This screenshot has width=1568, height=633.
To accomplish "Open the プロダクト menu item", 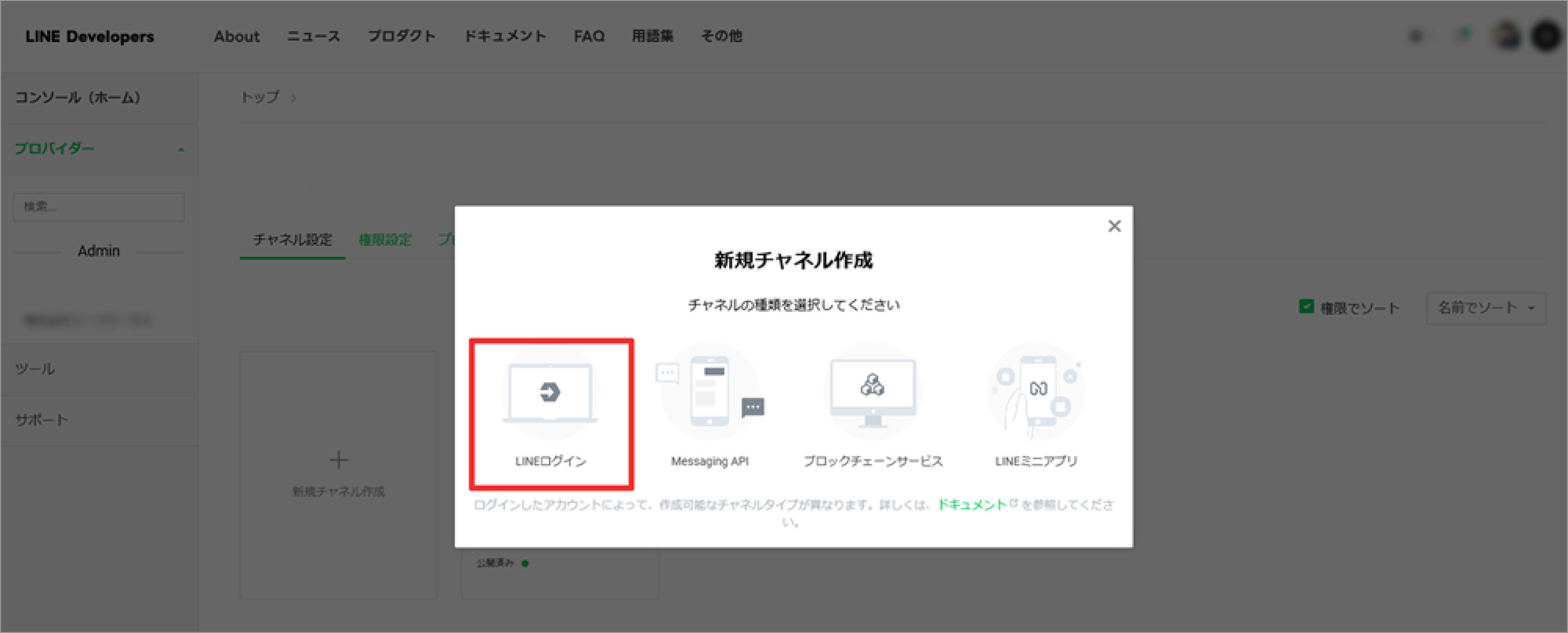I will pos(402,37).
